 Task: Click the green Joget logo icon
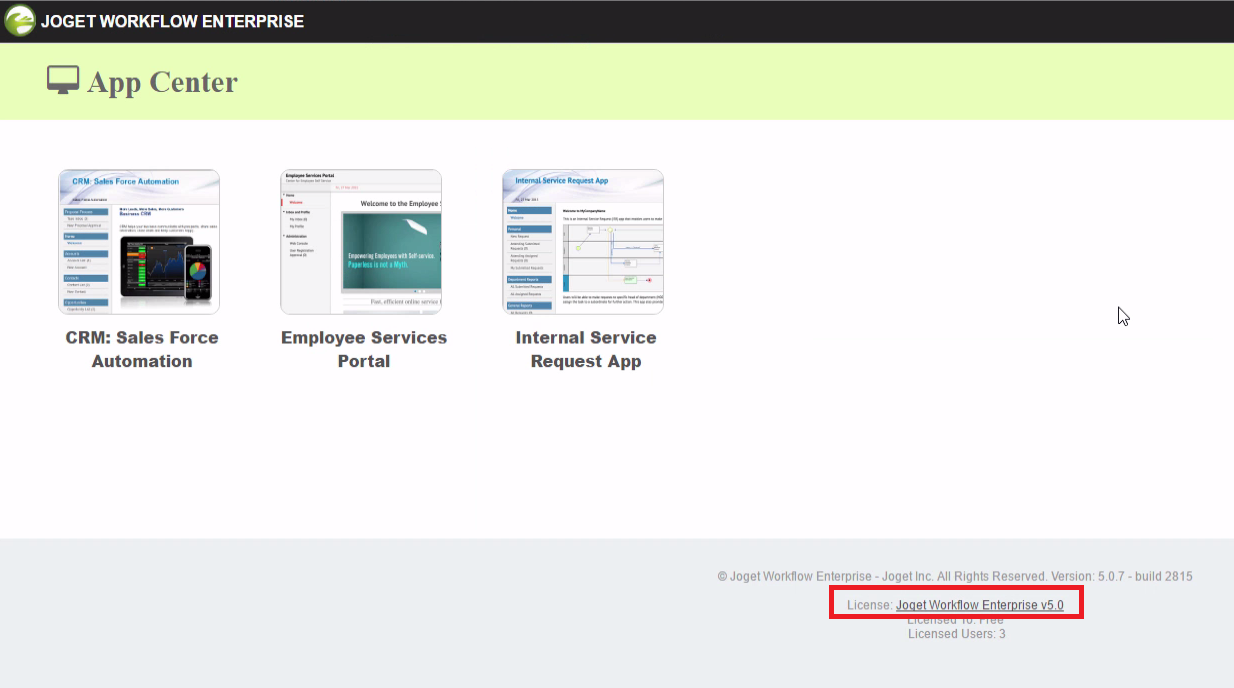tap(20, 20)
